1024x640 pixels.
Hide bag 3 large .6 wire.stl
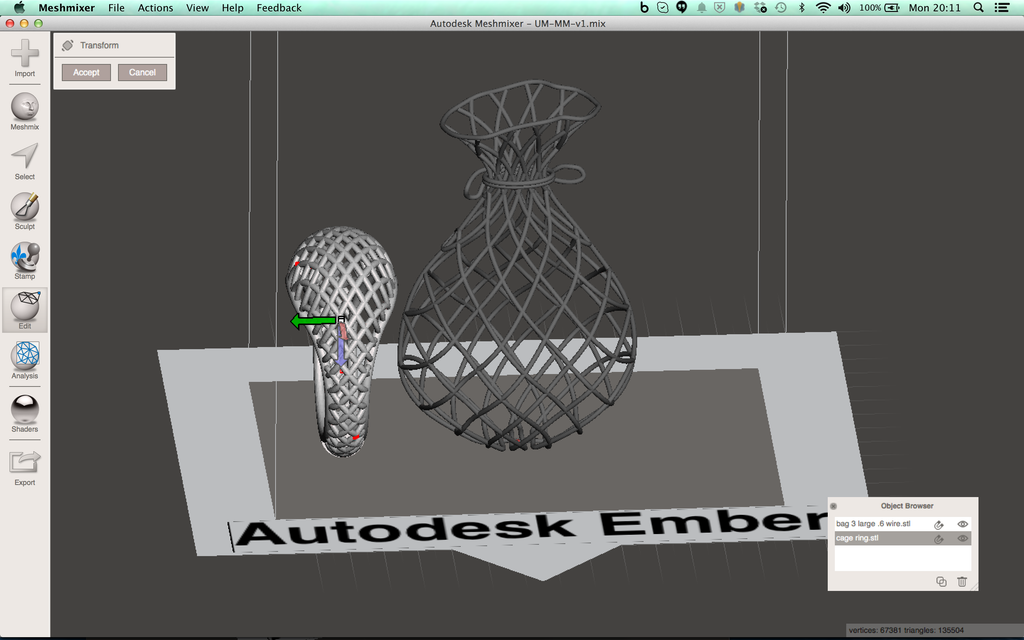pos(962,524)
